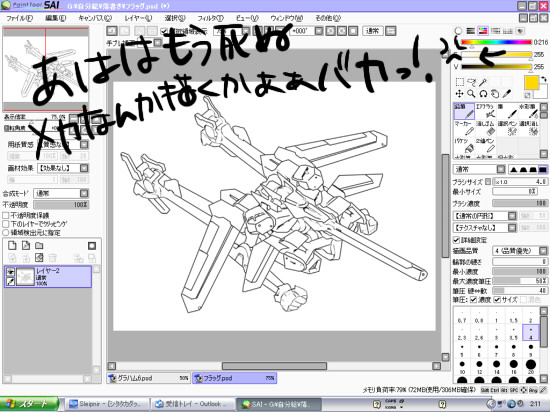Open 受信トレイ Outlook taskbar button
The width and height of the screenshot is (550, 412).
pos(193,404)
